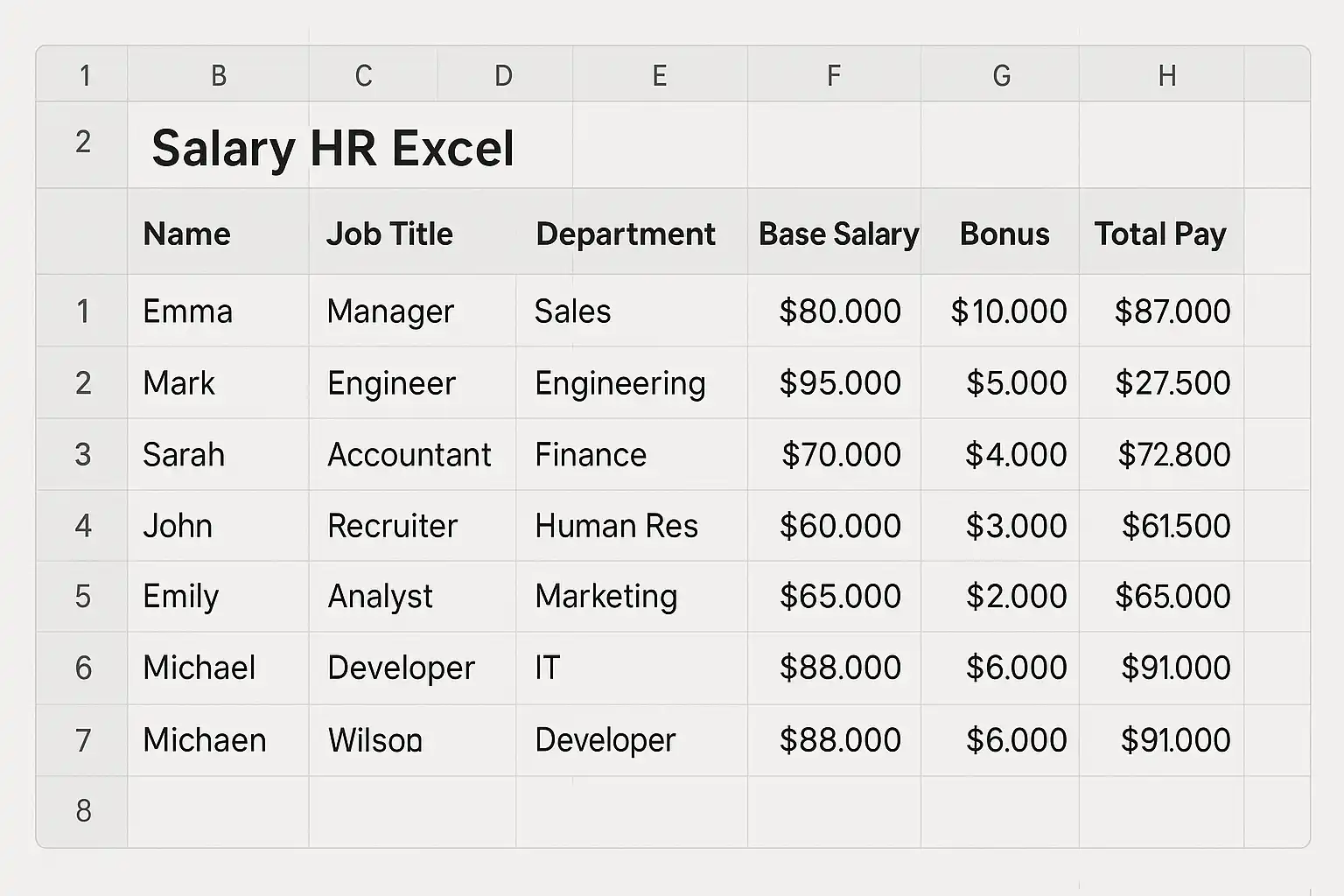This screenshot has width=1344, height=896.
Task: Click the Department header cell
Action: click(x=625, y=234)
